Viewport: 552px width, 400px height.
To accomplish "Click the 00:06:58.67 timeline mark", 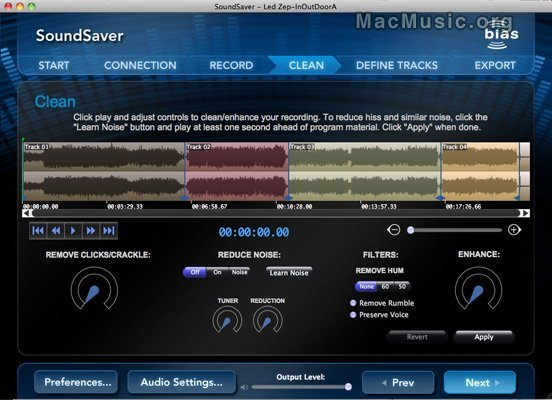I will click(x=209, y=206).
